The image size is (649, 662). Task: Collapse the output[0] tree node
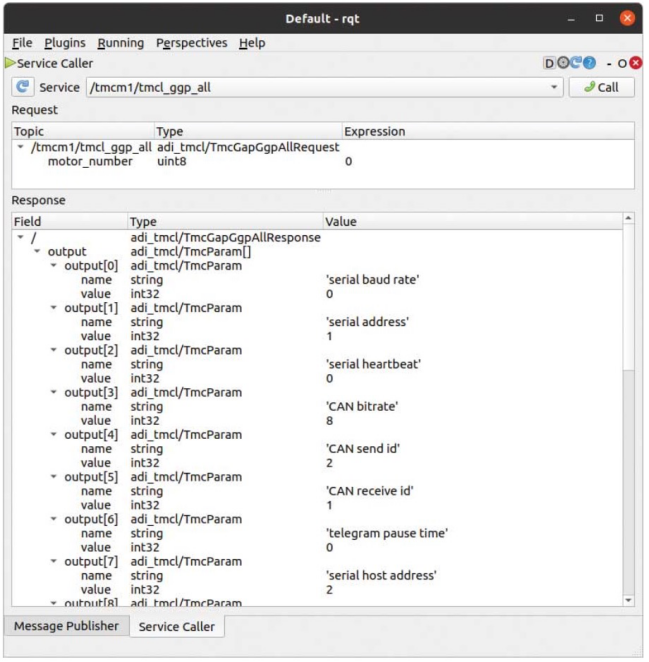click(x=53, y=266)
